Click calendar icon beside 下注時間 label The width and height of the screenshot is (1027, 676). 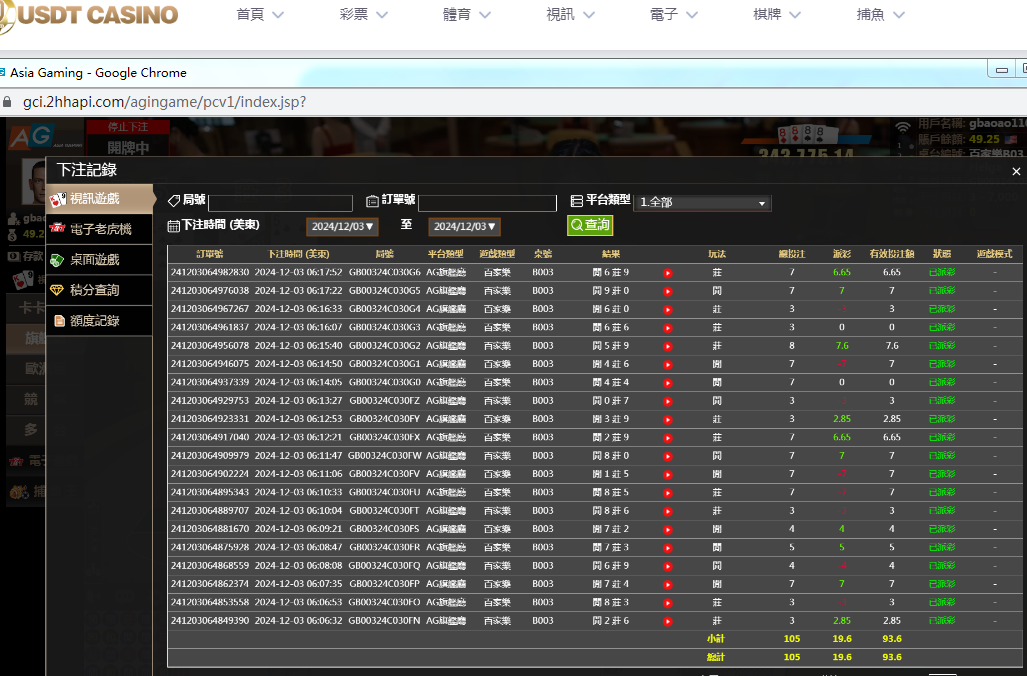(x=173, y=226)
